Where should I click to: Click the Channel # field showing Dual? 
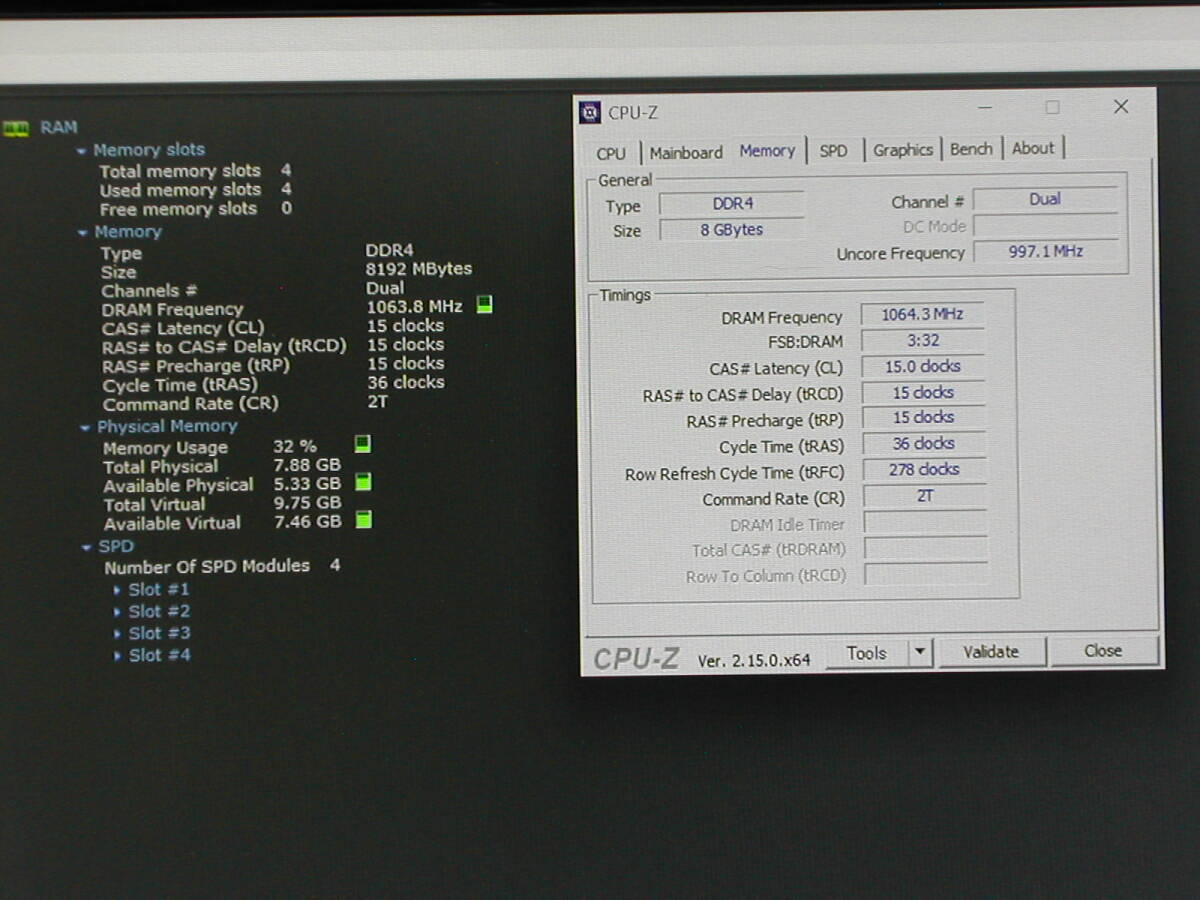(x=1045, y=199)
